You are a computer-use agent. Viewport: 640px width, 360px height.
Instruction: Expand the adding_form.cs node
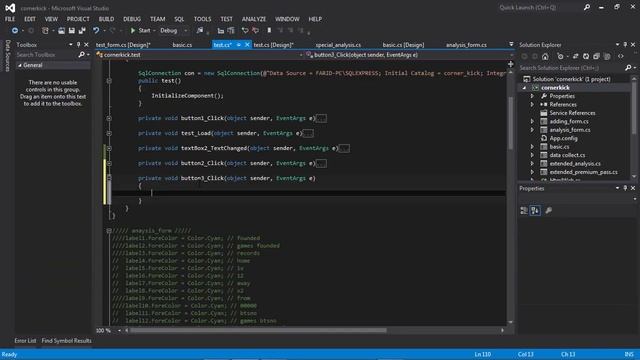pos(532,121)
